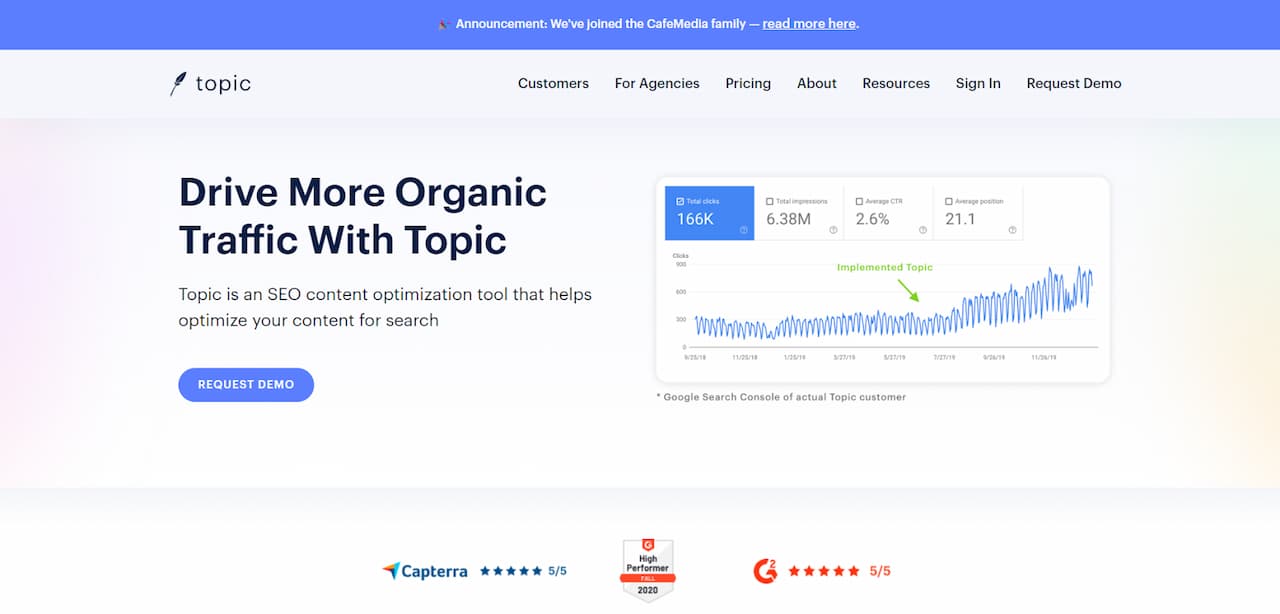Check the Average CTR checkbox
1280x614 pixels.
point(859,201)
